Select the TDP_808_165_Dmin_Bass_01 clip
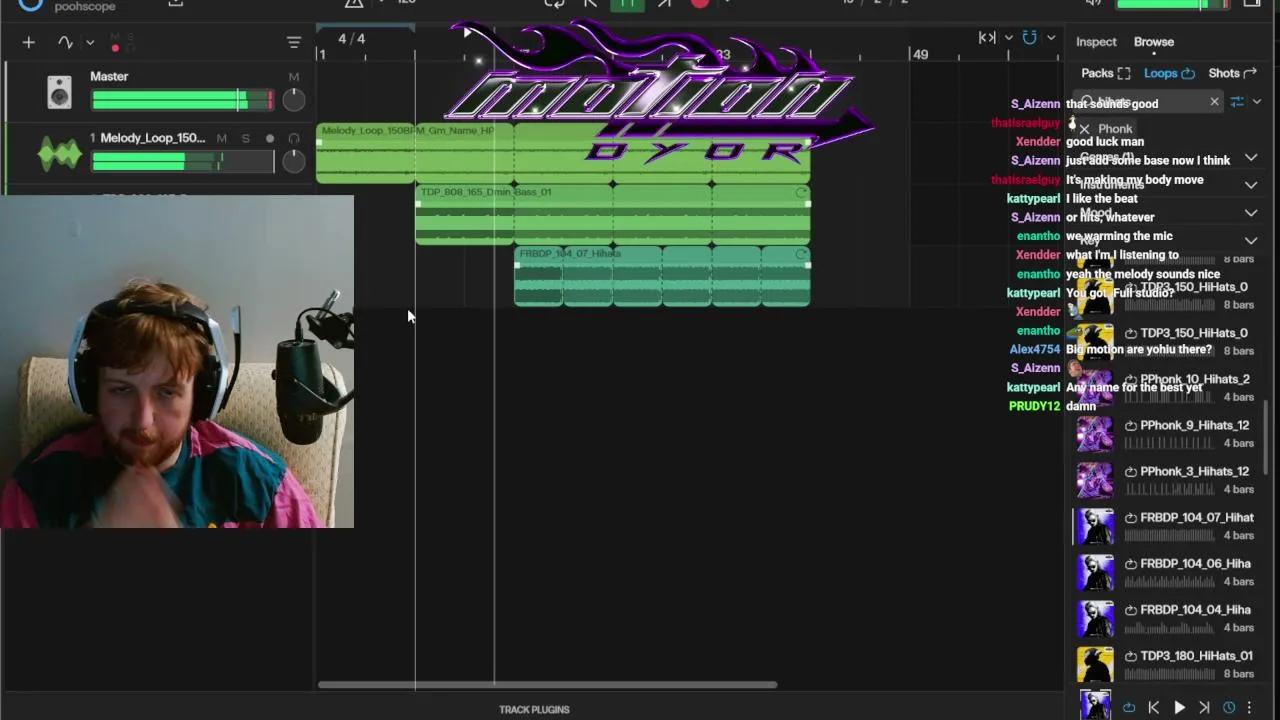1280x720 pixels. click(612, 215)
